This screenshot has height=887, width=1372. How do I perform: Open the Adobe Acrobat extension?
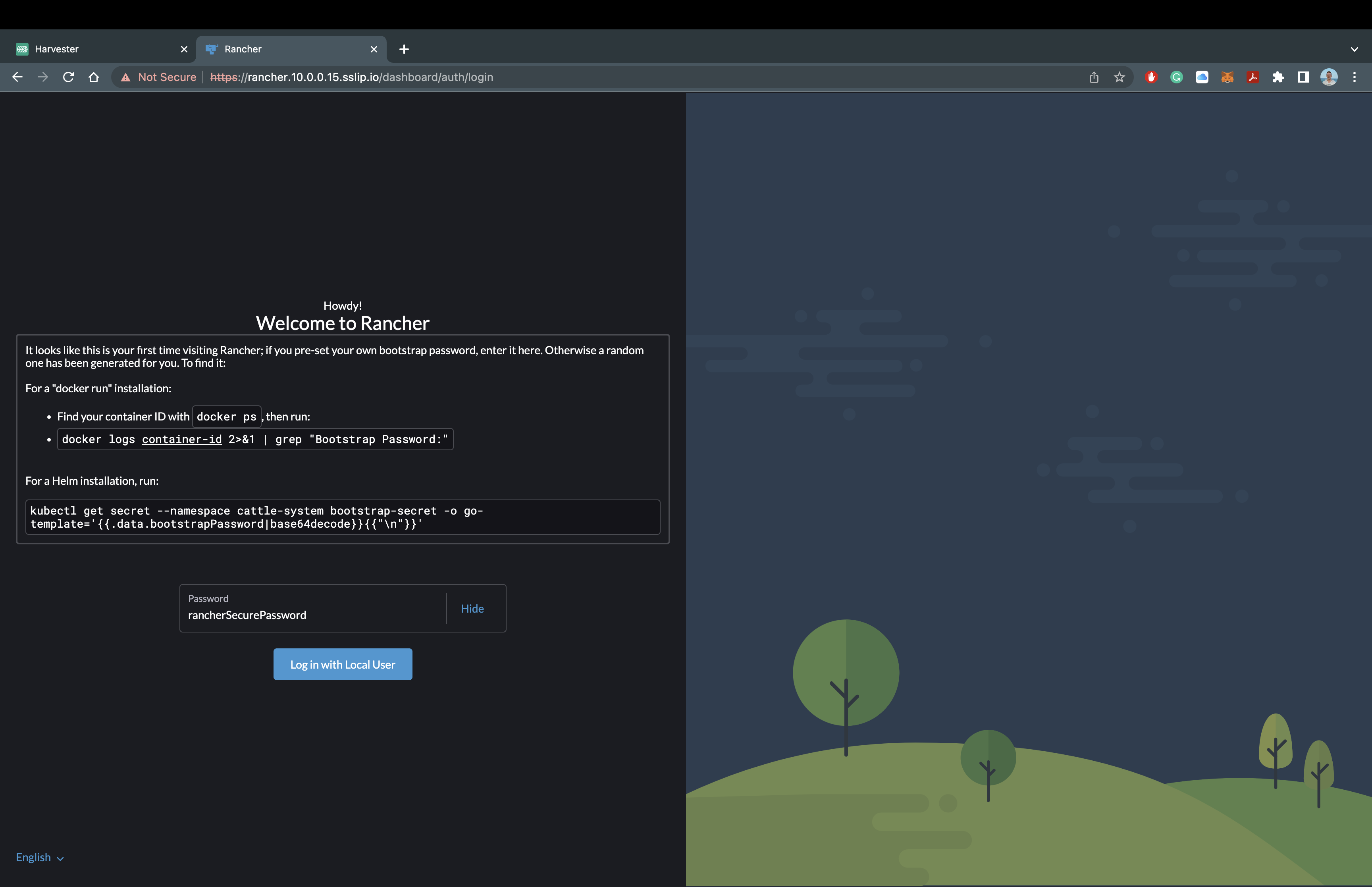click(x=1252, y=77)
